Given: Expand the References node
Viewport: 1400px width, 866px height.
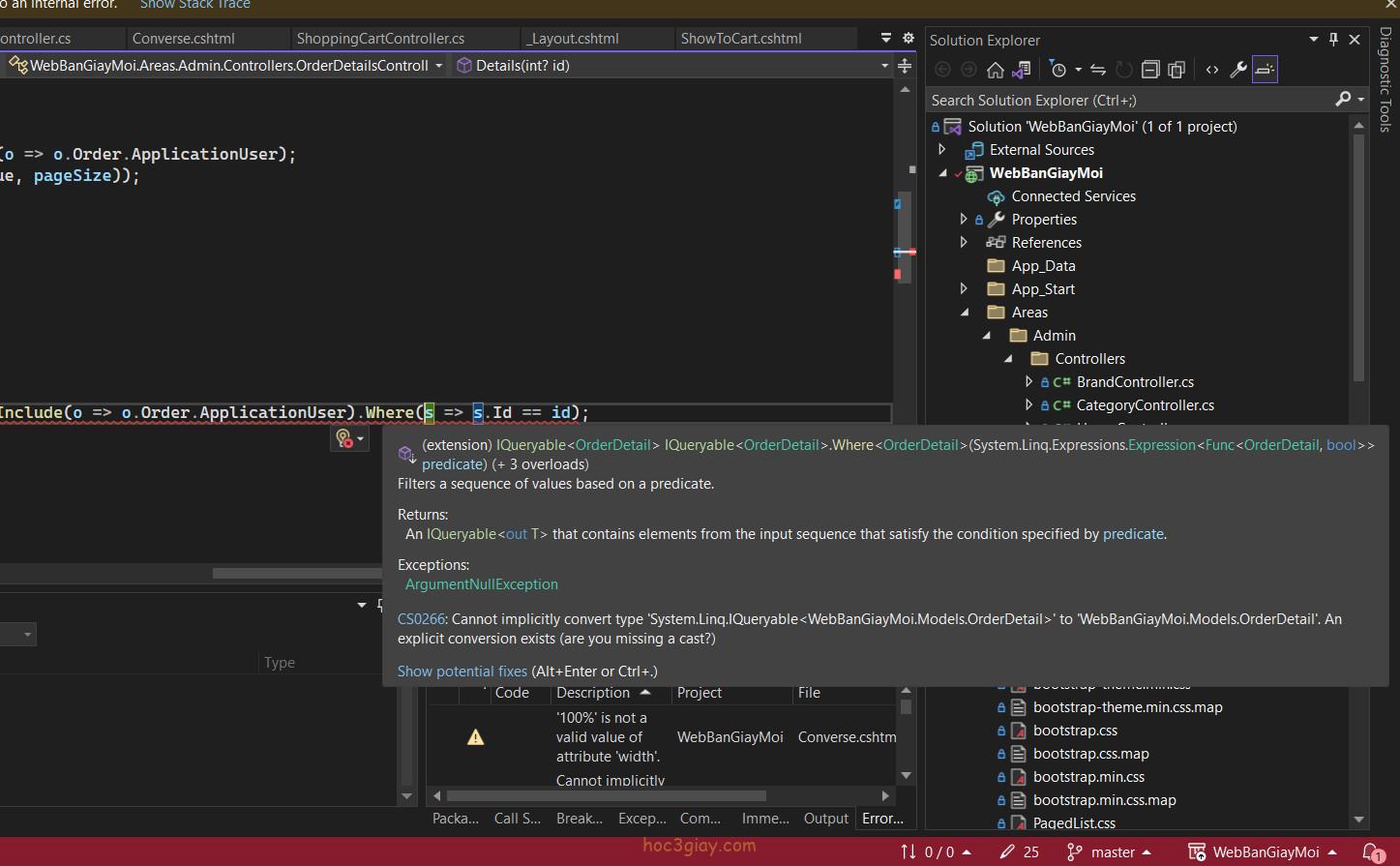Looking at the screenshot, I should click(x=964, y=242).
